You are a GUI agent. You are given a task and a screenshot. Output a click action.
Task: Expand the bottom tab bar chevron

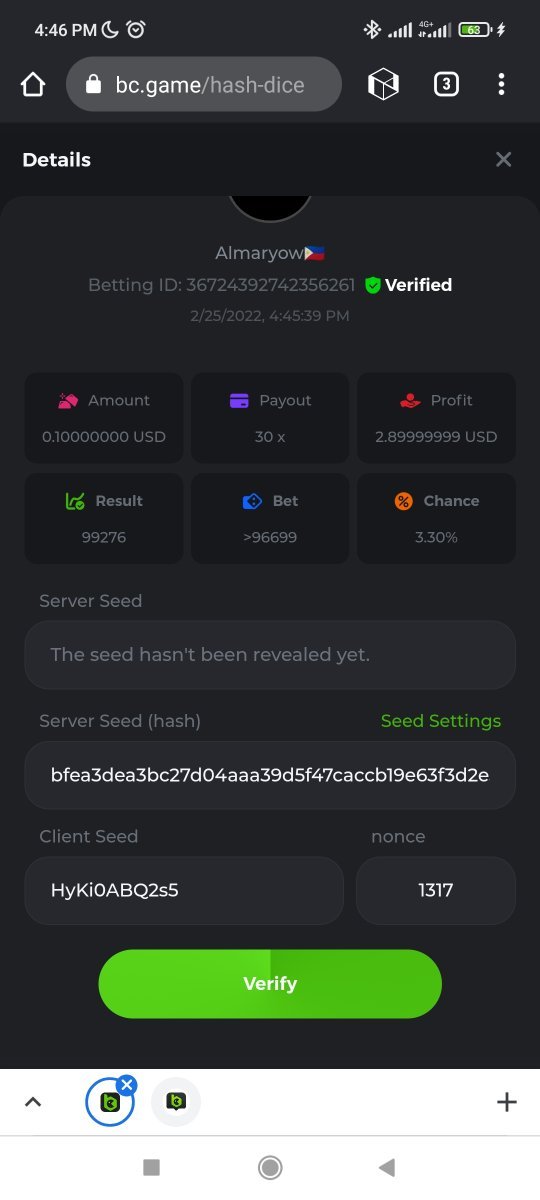(33, 1102)
